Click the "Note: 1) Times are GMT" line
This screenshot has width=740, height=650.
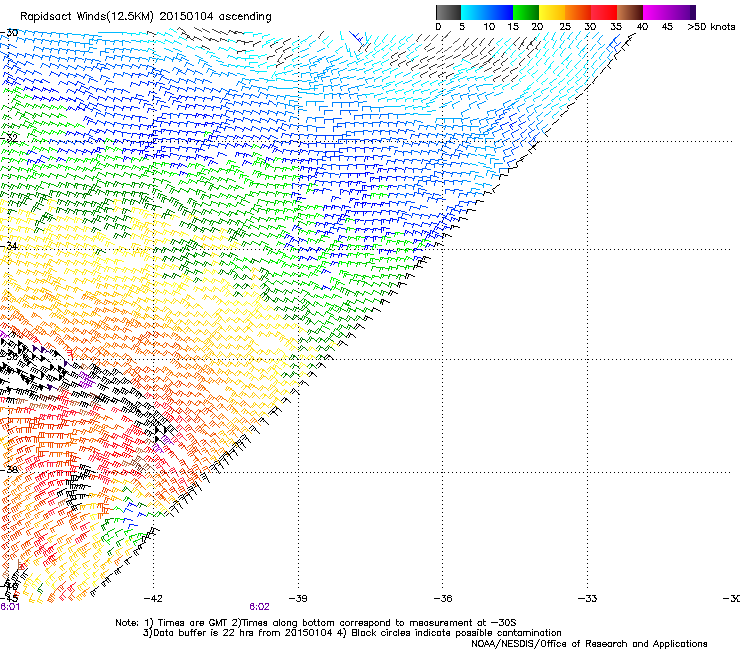click(316, 623)
